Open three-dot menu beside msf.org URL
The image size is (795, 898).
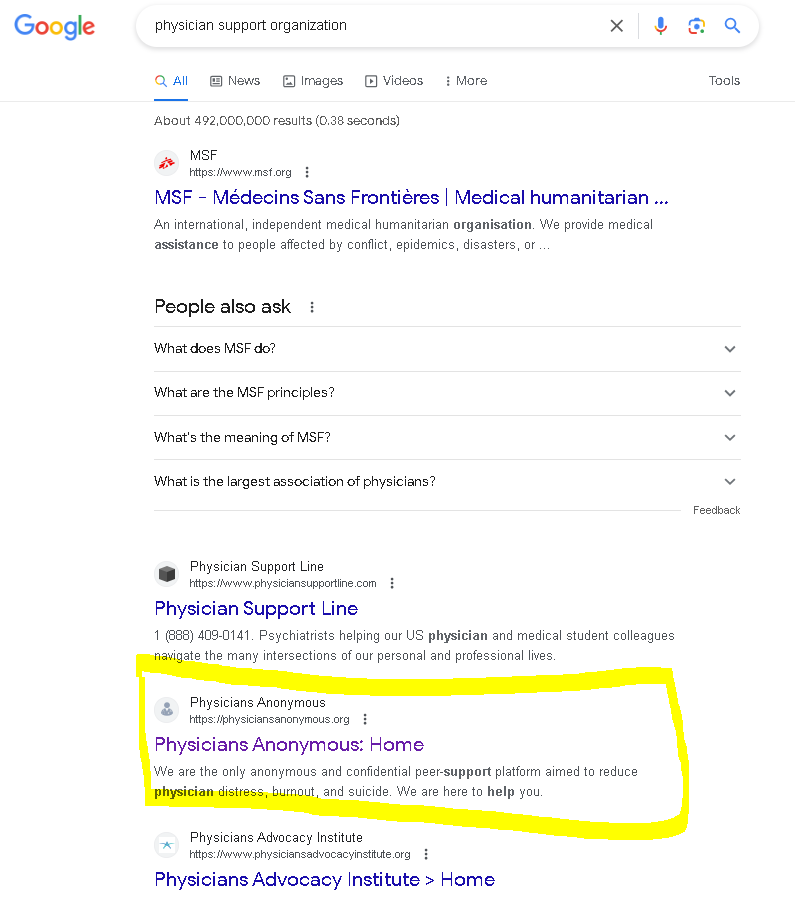(x=307, y=172)
